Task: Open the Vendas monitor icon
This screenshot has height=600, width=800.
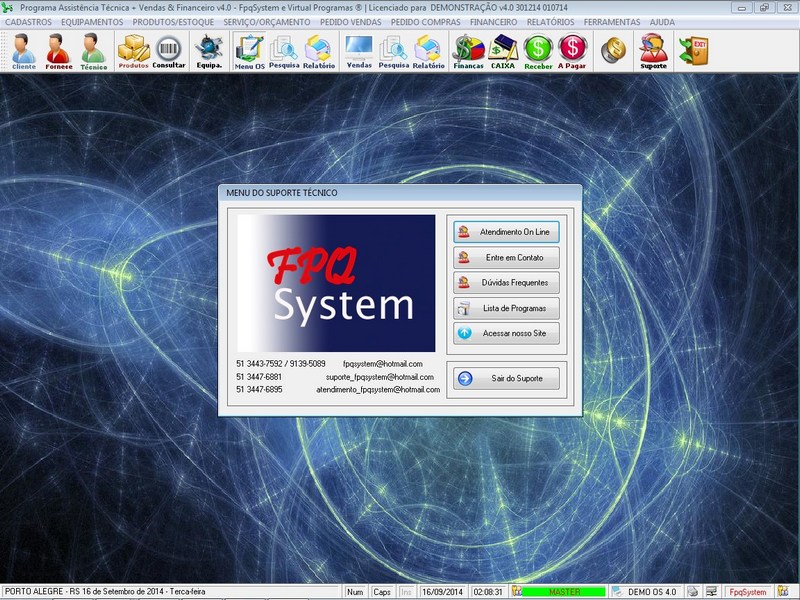Action: tap(359, 51)
